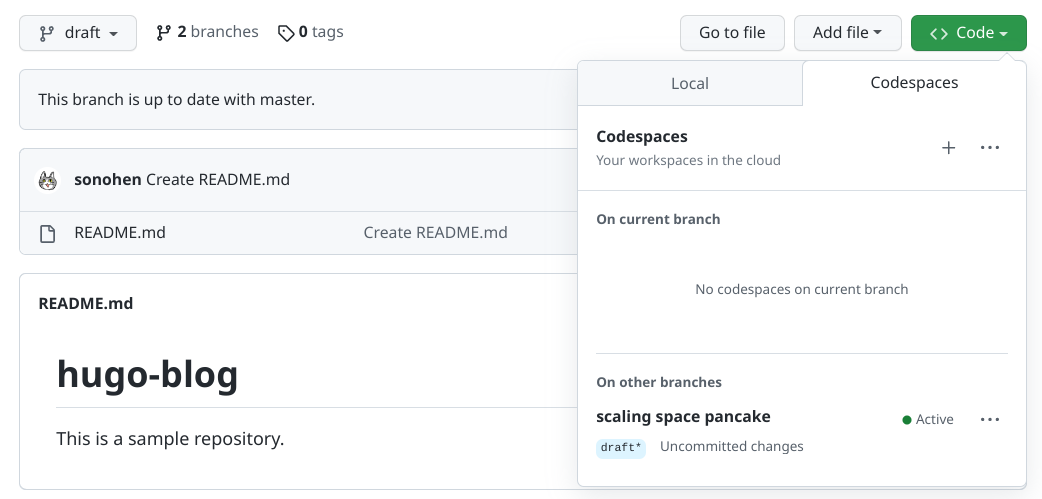1042x499 pixels.
Task: Select the Codespaces tab
Action: (914, 84)
